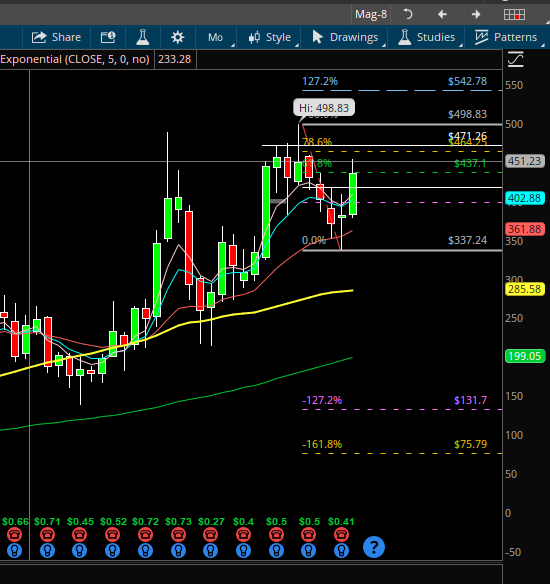Click the -127.2% Fibonacci level label
Screen dimensions: 550x584
click(322, 400)
